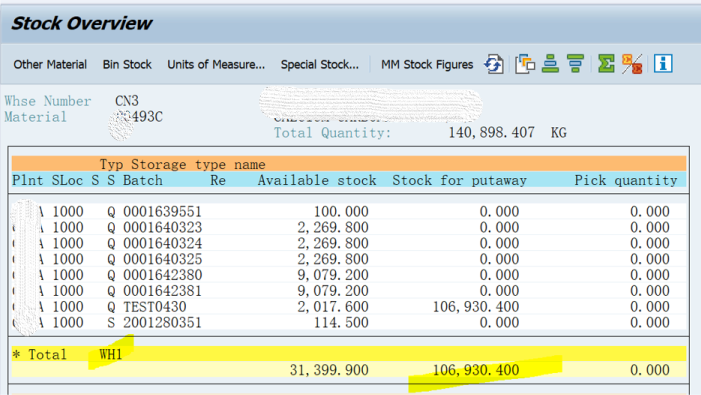Click the Whse Number value CN3
This screenshot has width=701, height=395.
click(x=127, y=101)
